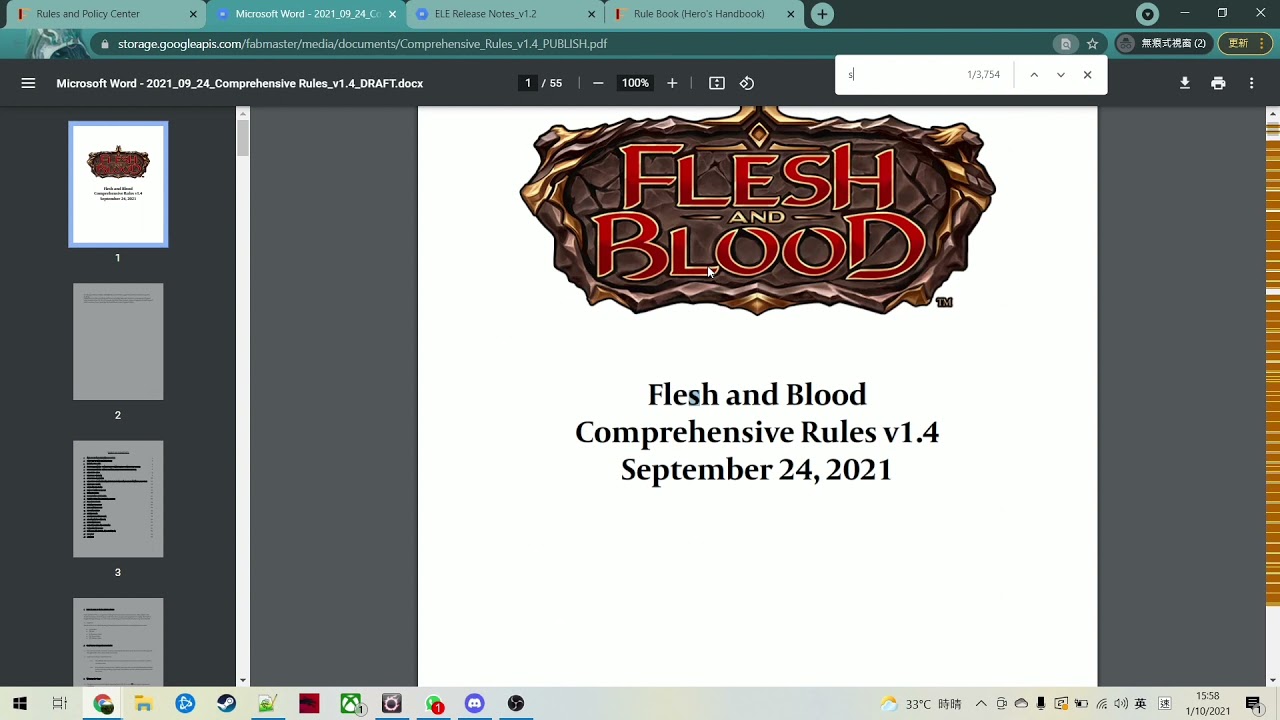Image resolution: width=1280 pixels, height=720 pixels.
Task: Click the page number input box
Action: point(528,83)
